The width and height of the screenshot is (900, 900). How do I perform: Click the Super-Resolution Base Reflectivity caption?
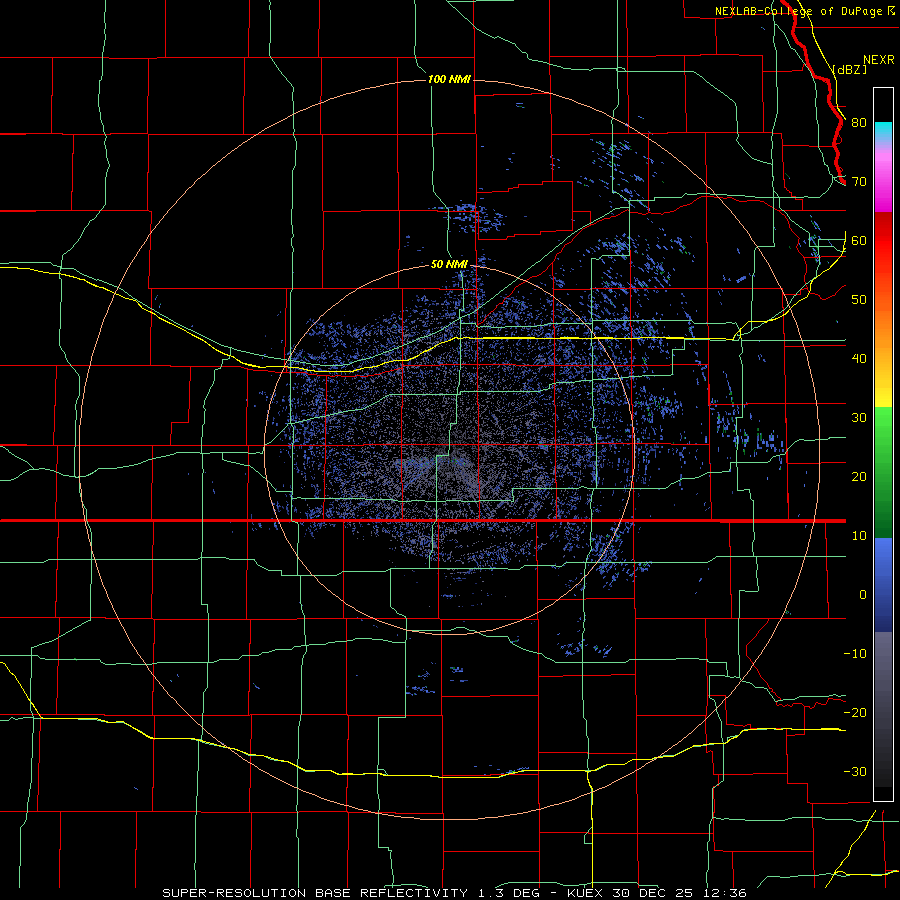pos(454,893)
